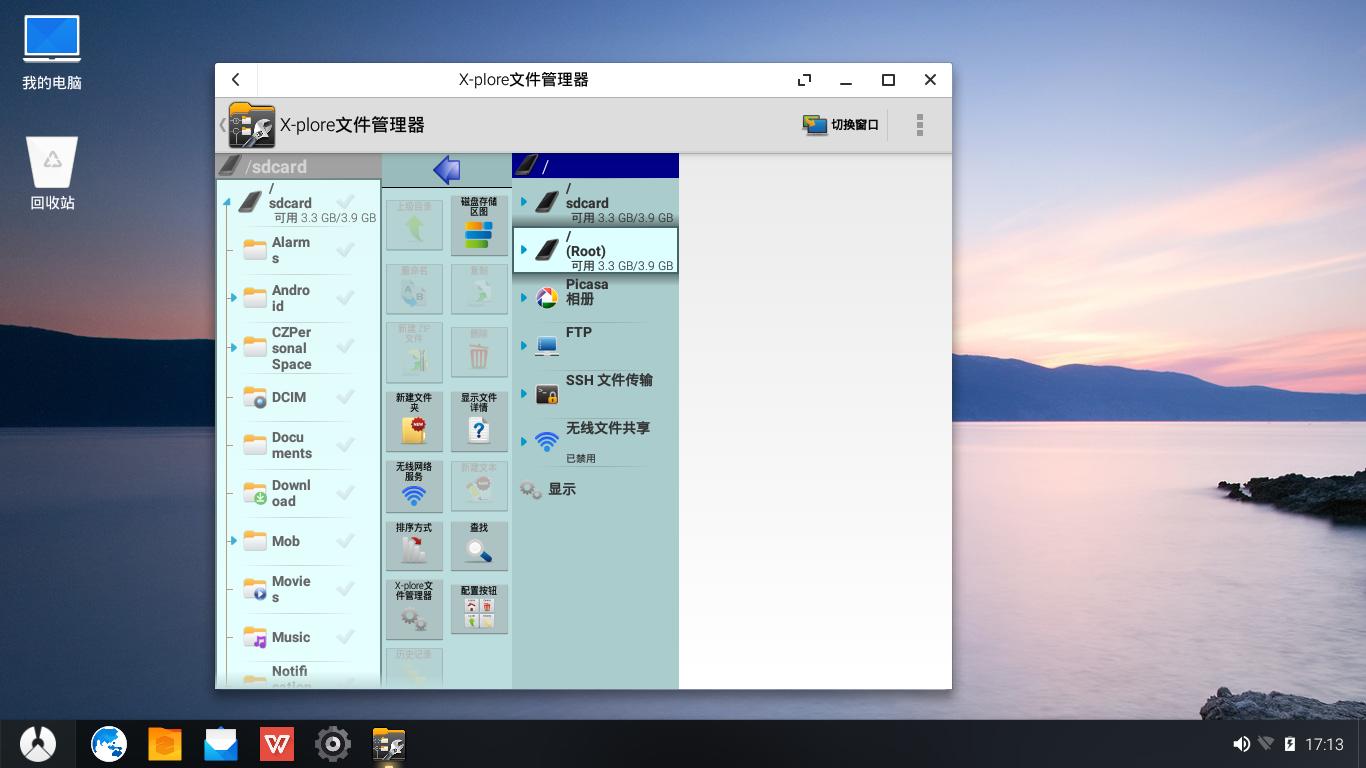Tick the checkmark beside Mob

point(346,541)
